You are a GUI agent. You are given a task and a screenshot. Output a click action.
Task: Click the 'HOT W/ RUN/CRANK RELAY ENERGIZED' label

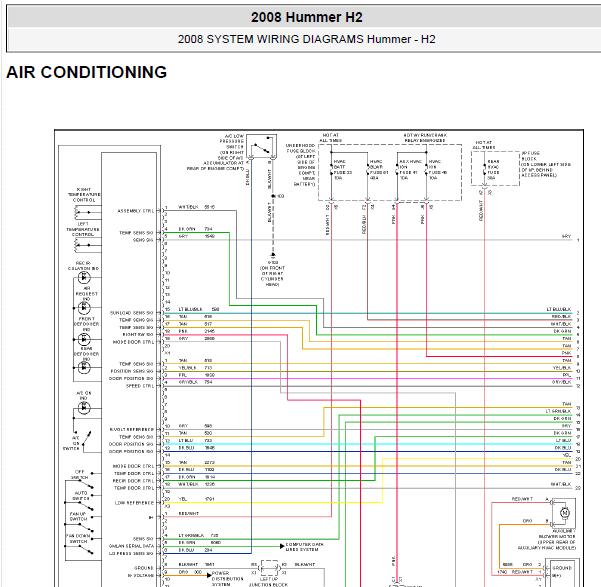(x=425, y=138)
